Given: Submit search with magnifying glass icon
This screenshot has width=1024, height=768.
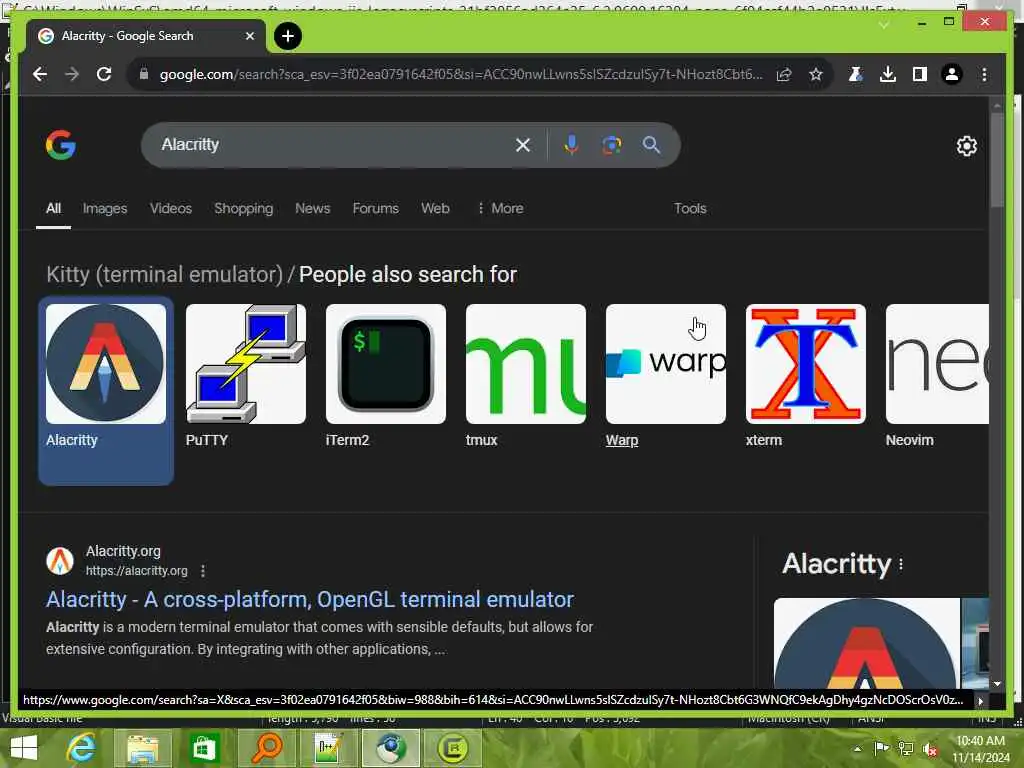Looking at the screenshot, I should pos(651,144).
